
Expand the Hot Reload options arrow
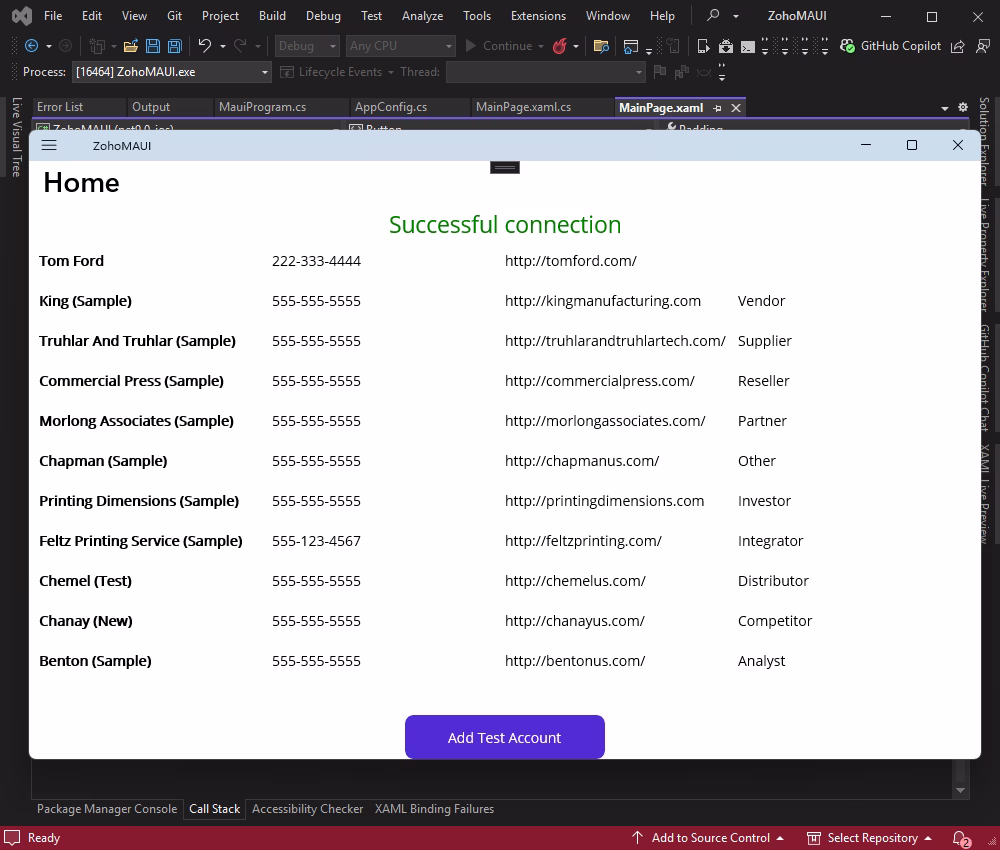(576, 47)
